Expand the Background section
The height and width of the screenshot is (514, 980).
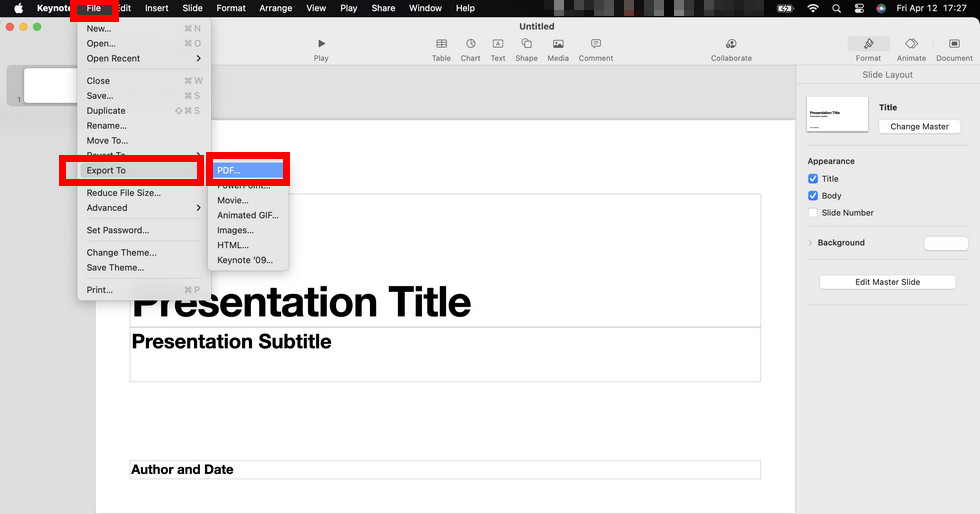tap(810, 243)
